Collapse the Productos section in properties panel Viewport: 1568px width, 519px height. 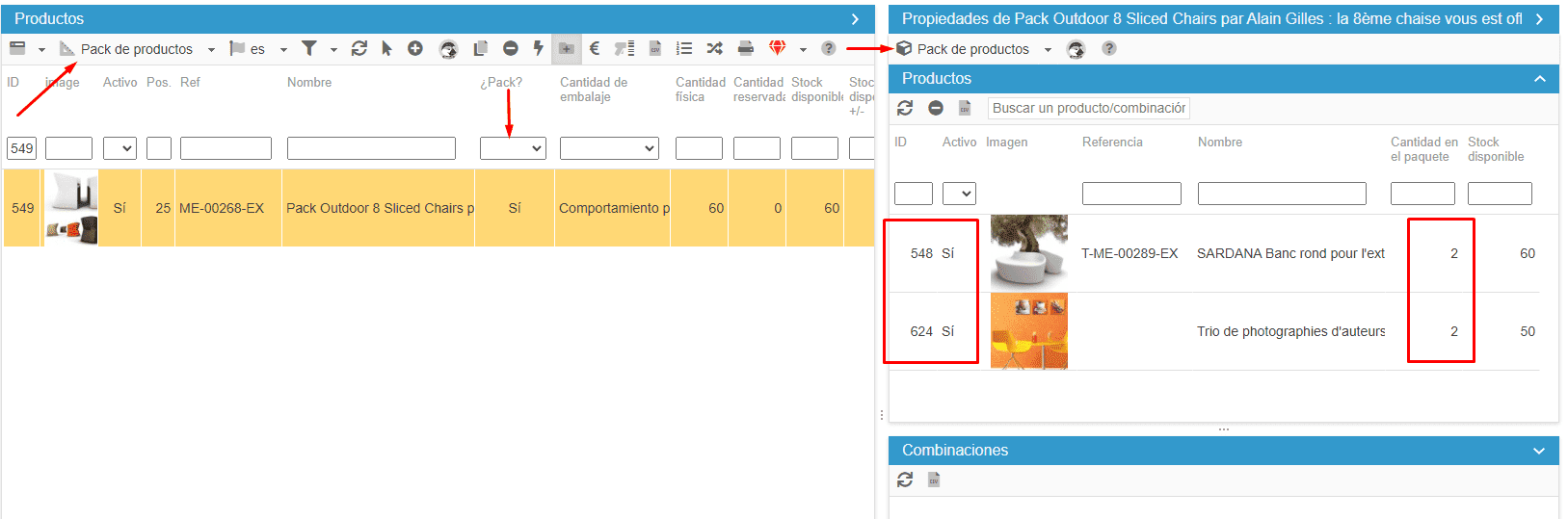[x=1539, y=79]
